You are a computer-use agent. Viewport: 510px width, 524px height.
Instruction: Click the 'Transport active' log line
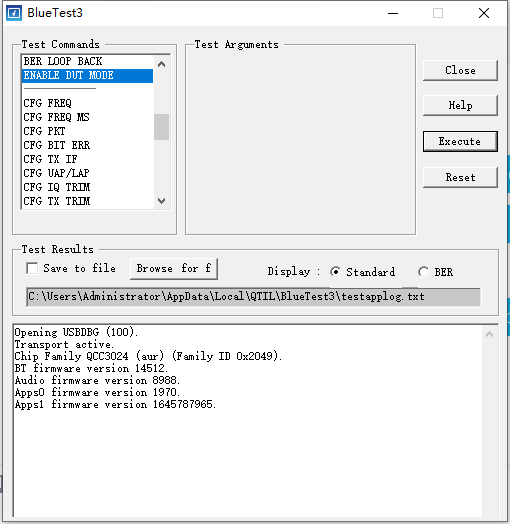64,344
